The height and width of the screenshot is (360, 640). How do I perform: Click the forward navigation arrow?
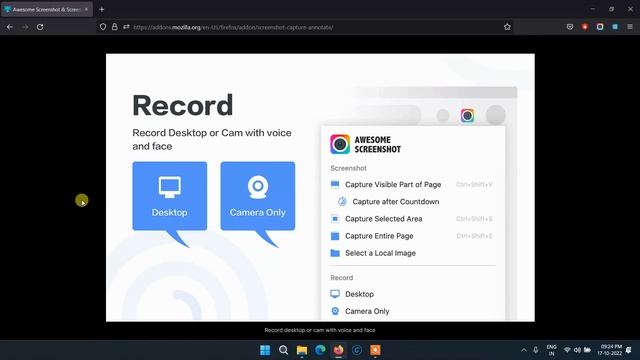[x=25, y=27]
